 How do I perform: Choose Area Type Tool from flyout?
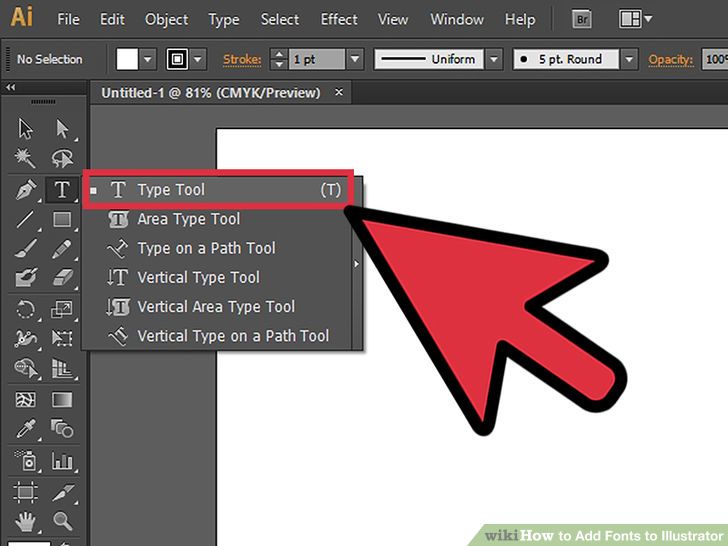click(x=218, y=219)
